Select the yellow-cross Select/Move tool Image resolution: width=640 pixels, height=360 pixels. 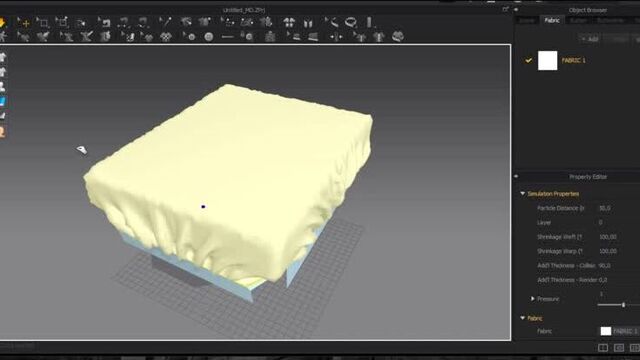click(24, 23)
